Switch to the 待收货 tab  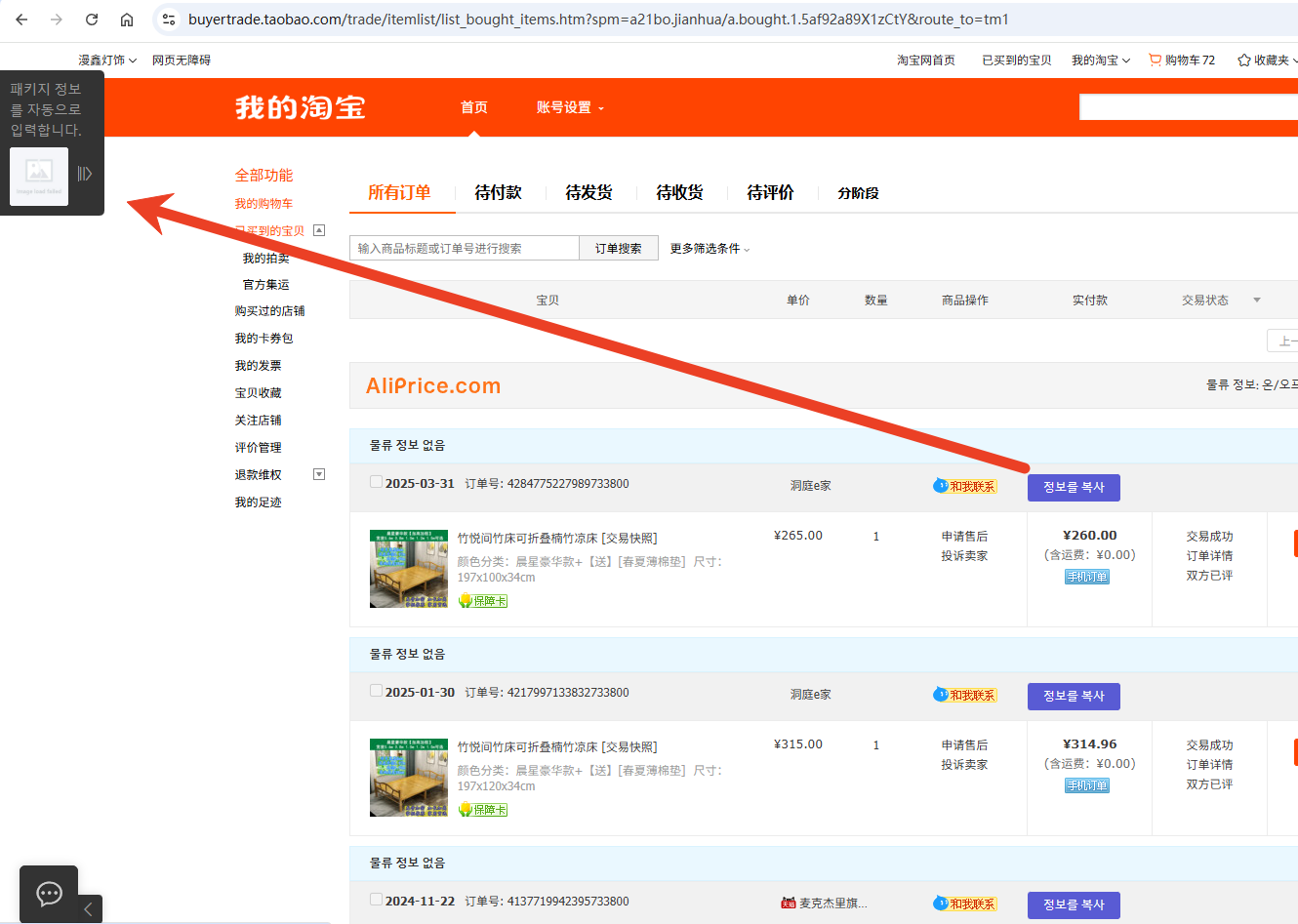[679, 193]
